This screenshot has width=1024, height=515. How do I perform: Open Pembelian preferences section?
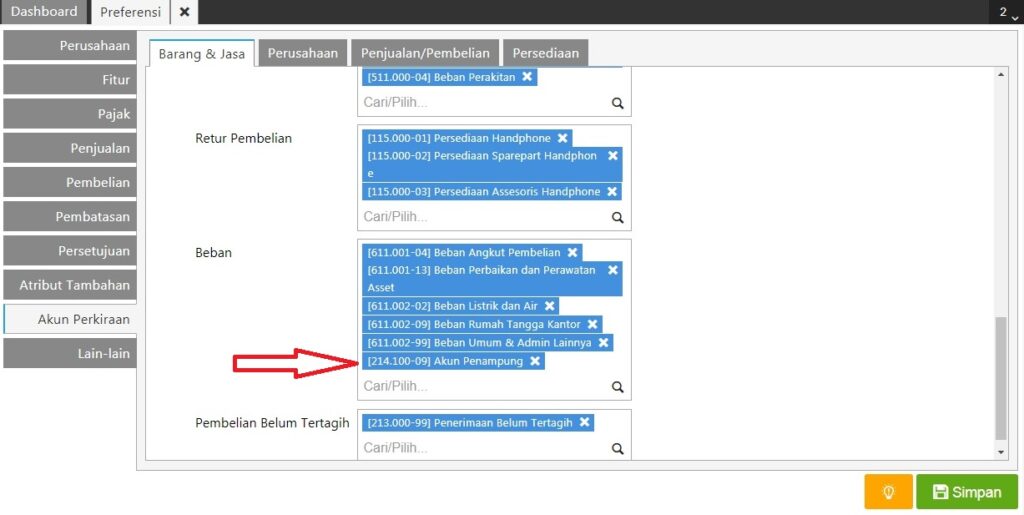click(70, 182)
